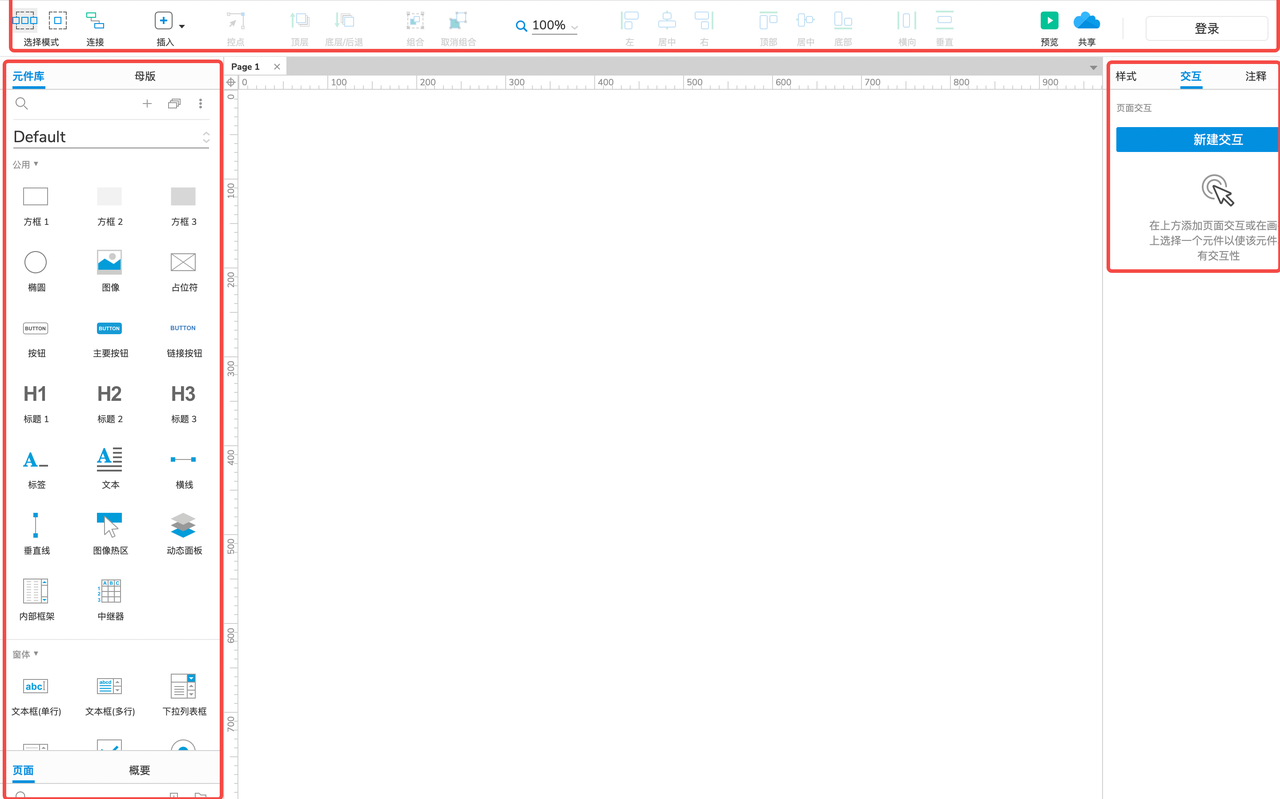The image size is (1280, 799).
Task: Click the ruler origin crosshair icon
Action: [x=231, y=83]
